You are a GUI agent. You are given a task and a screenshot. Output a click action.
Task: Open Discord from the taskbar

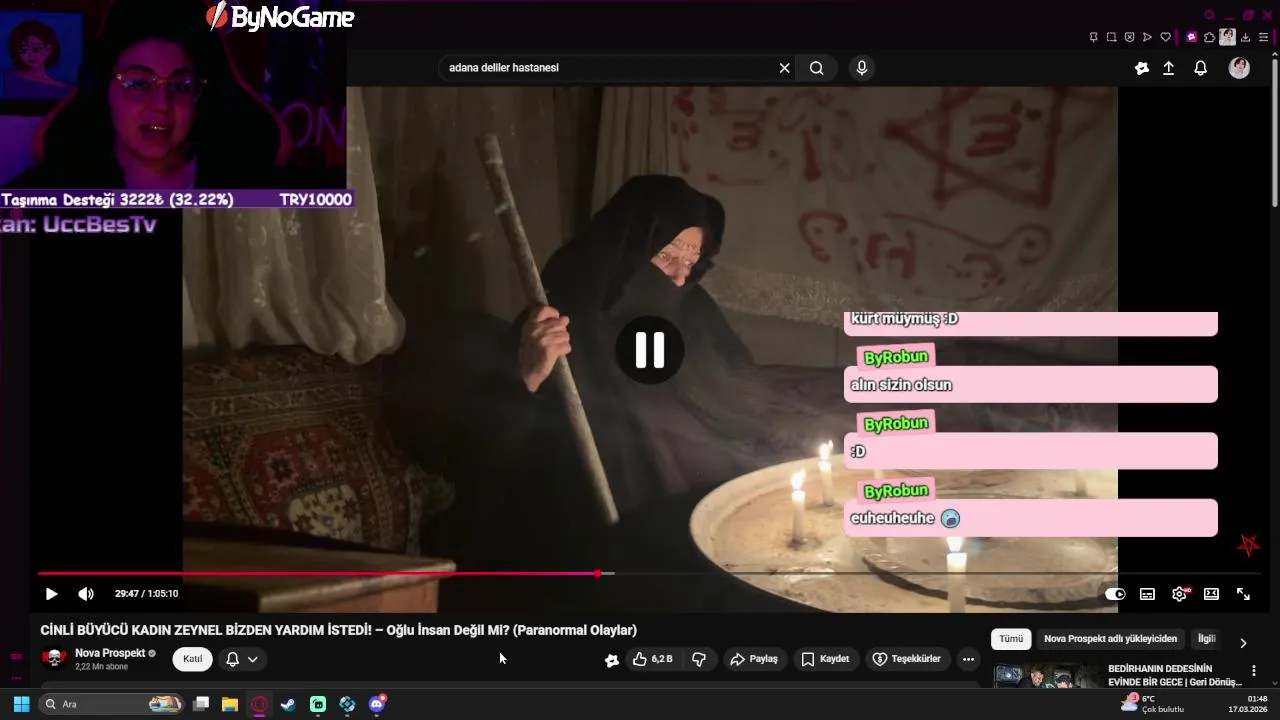coord(377,704)
